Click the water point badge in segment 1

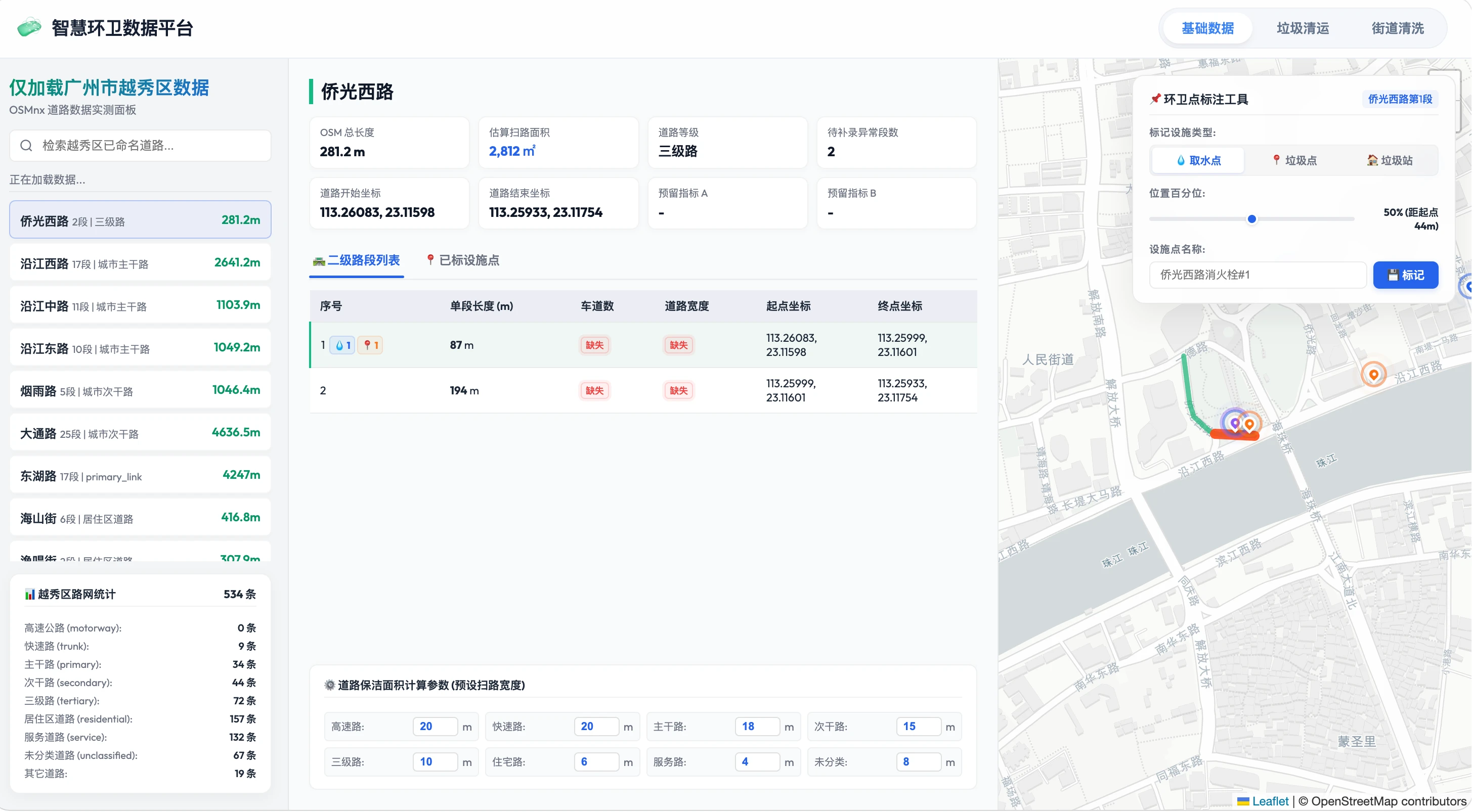pos(343,345)
